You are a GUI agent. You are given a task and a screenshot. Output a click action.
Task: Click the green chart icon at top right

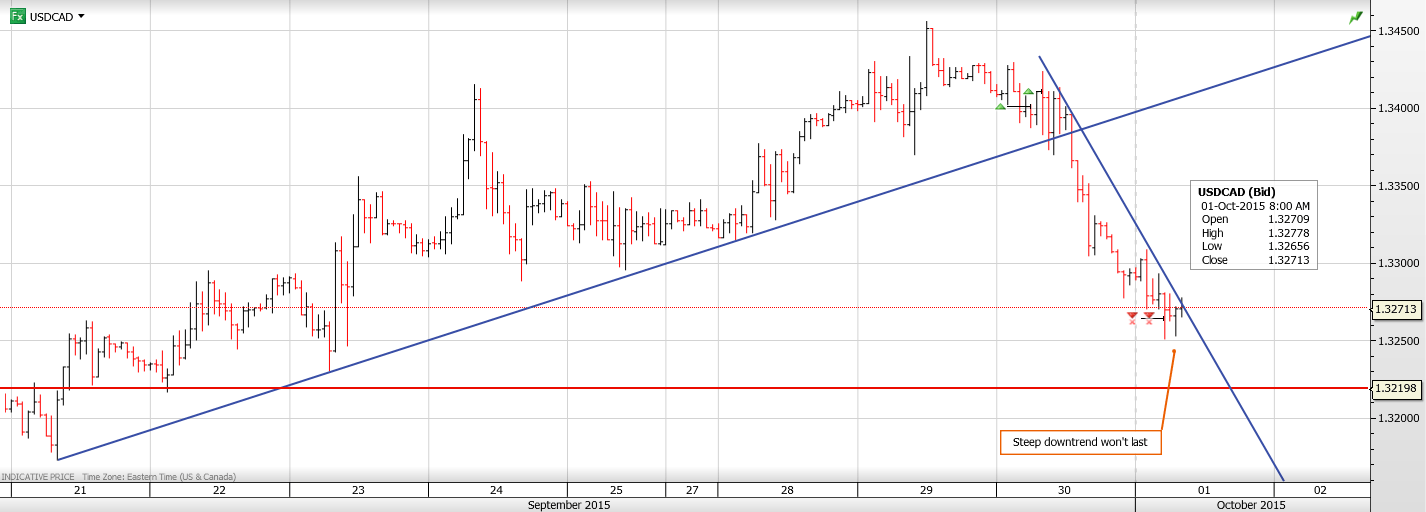tap(1355, 17)
